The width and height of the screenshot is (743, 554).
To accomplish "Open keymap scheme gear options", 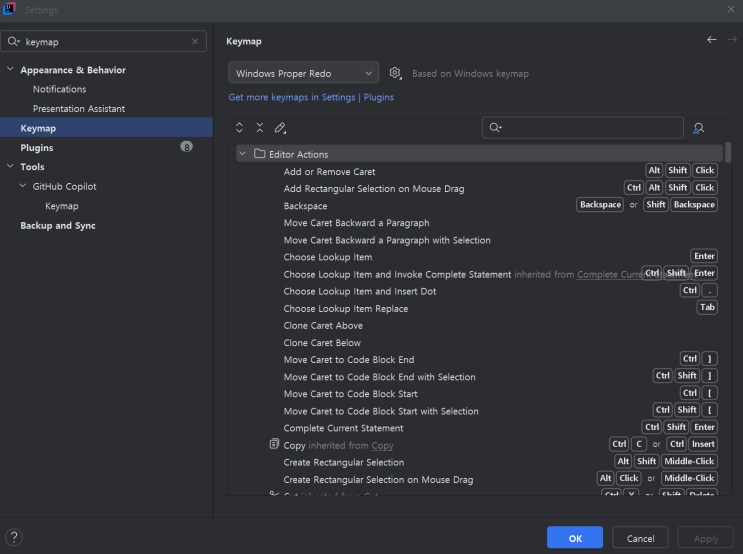I will click(395, 73).
